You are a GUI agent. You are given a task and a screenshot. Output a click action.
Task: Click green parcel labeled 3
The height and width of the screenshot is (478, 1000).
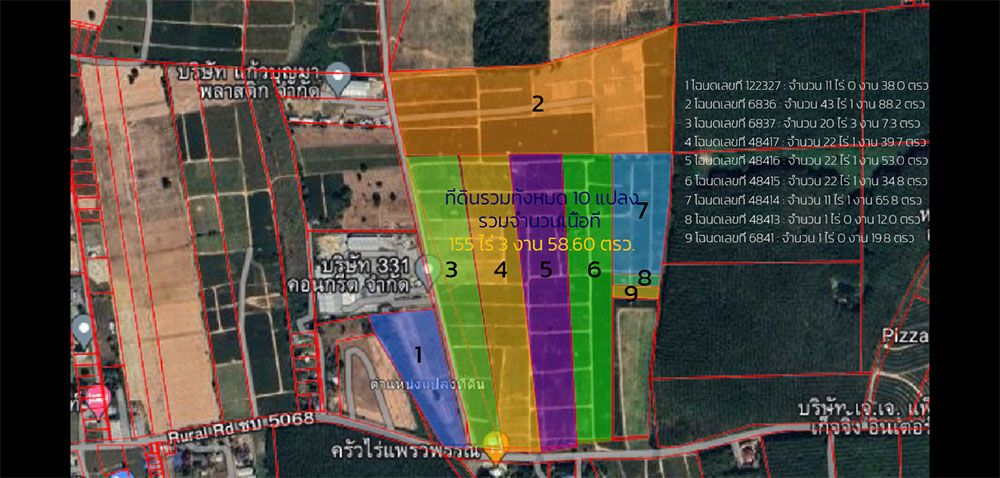pyautogui.click(x=452, y=269)
